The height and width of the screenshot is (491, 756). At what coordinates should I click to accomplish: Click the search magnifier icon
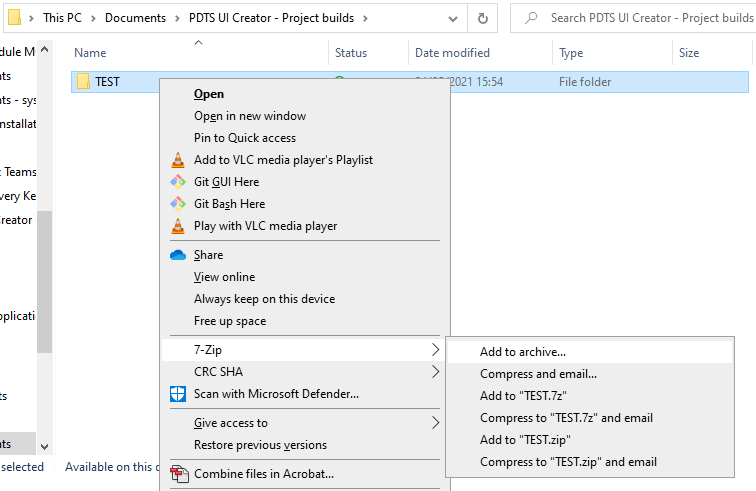click(531, 18)
